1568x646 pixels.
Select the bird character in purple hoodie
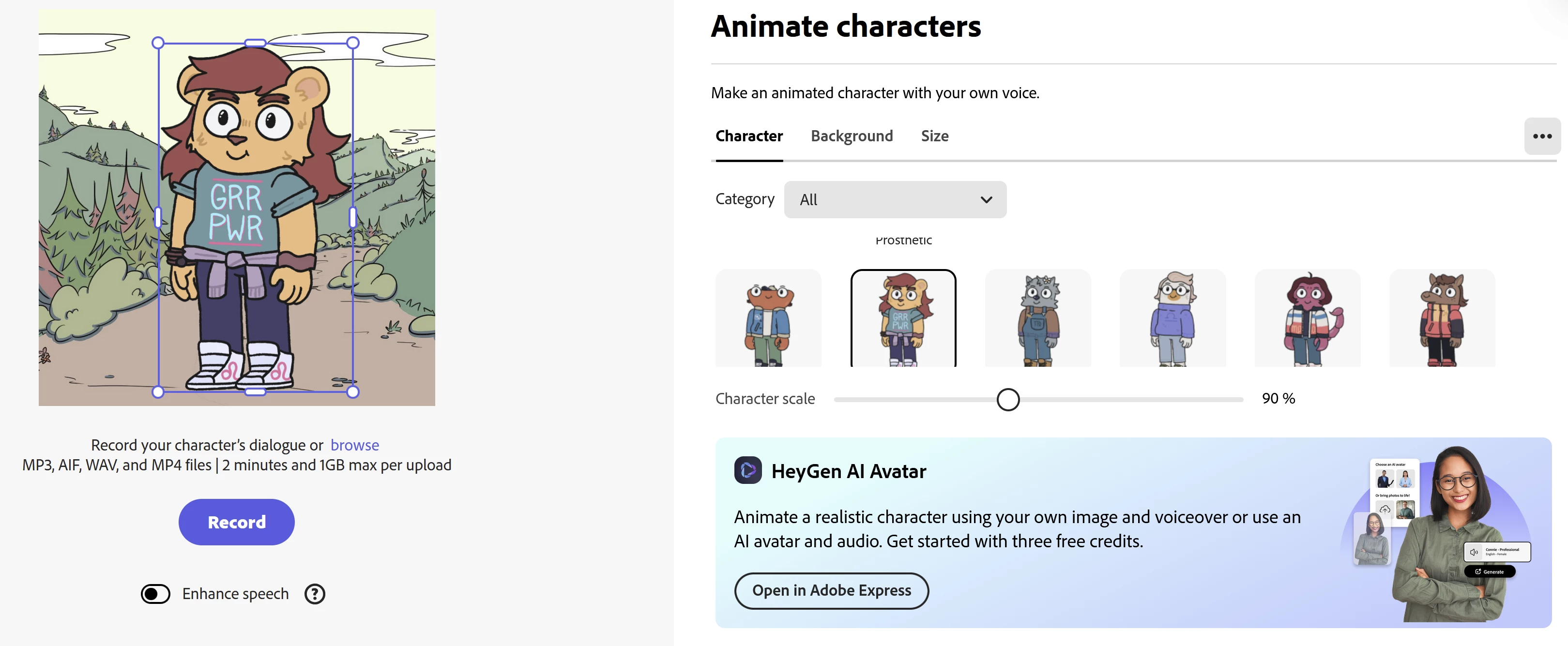[x=1172, y=319]
